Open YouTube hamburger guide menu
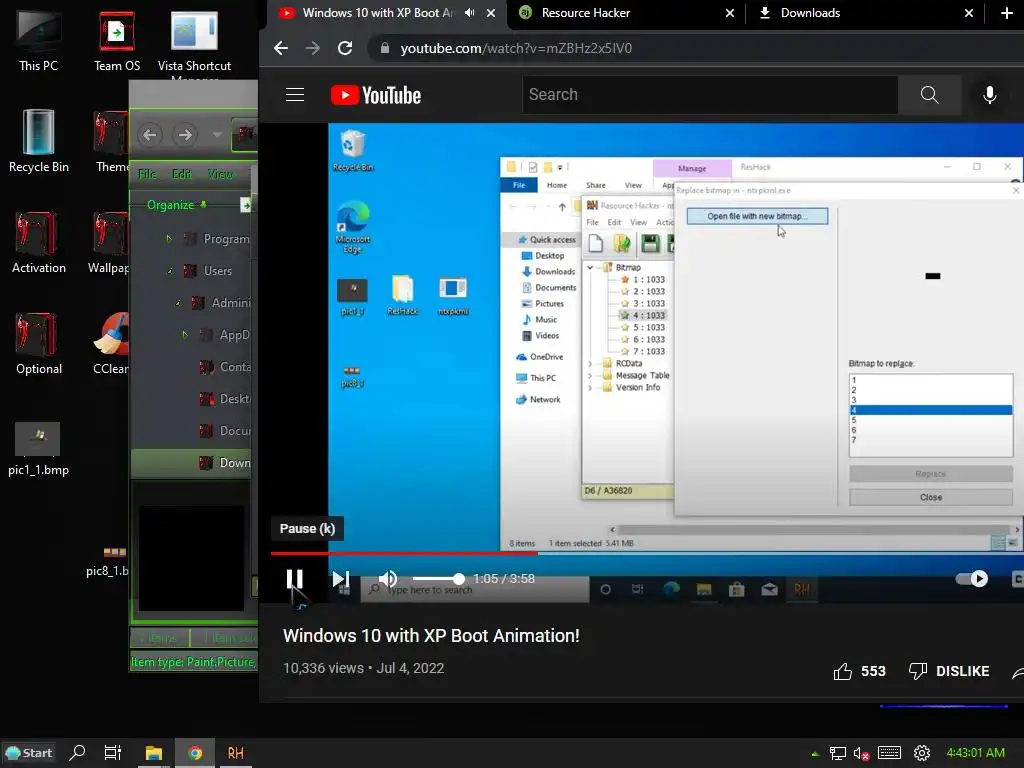The width and height of the screenshot is (1024, 768). click(x=295, y=95)
